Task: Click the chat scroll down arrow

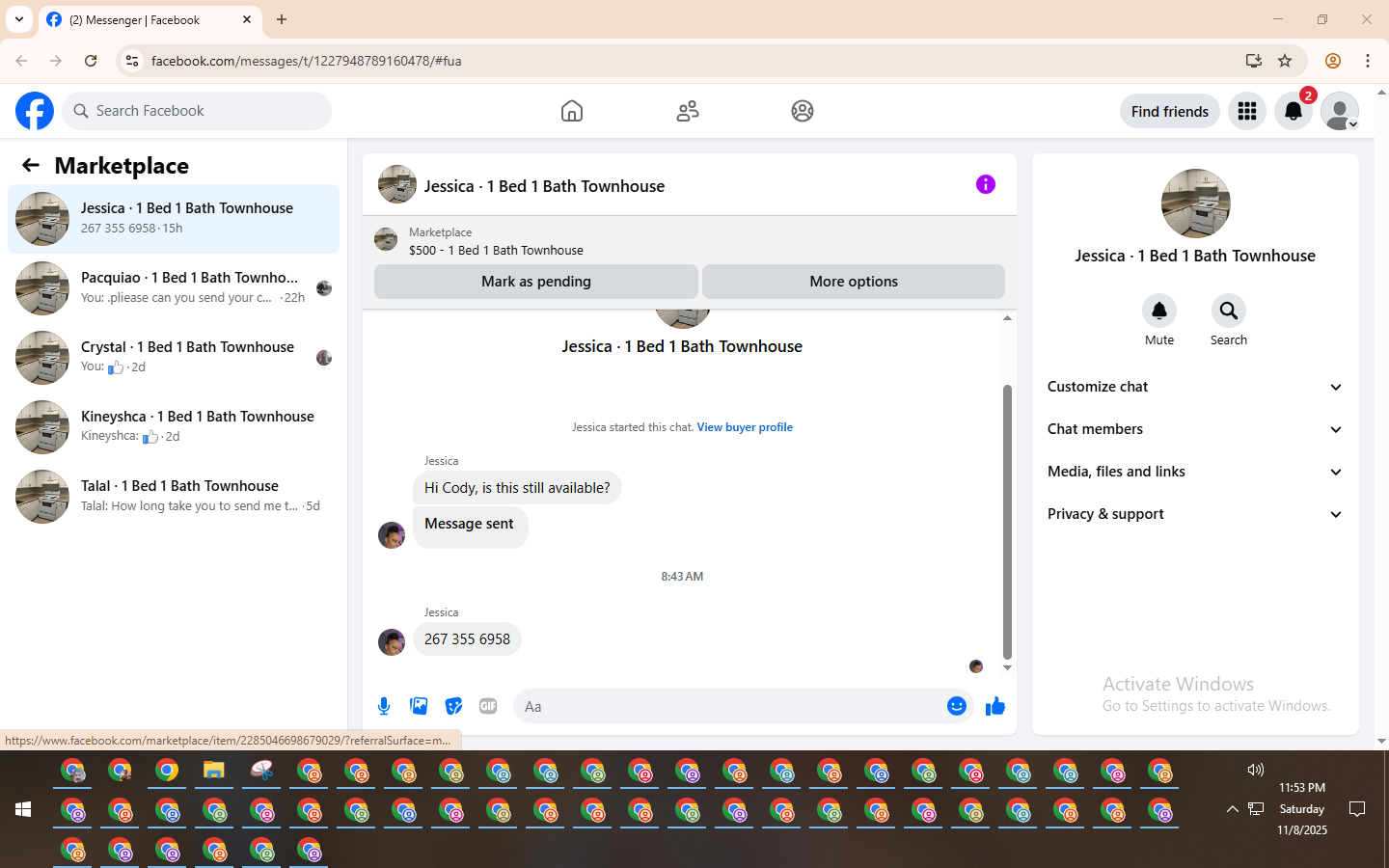Action: click(x=1007, y=667)
